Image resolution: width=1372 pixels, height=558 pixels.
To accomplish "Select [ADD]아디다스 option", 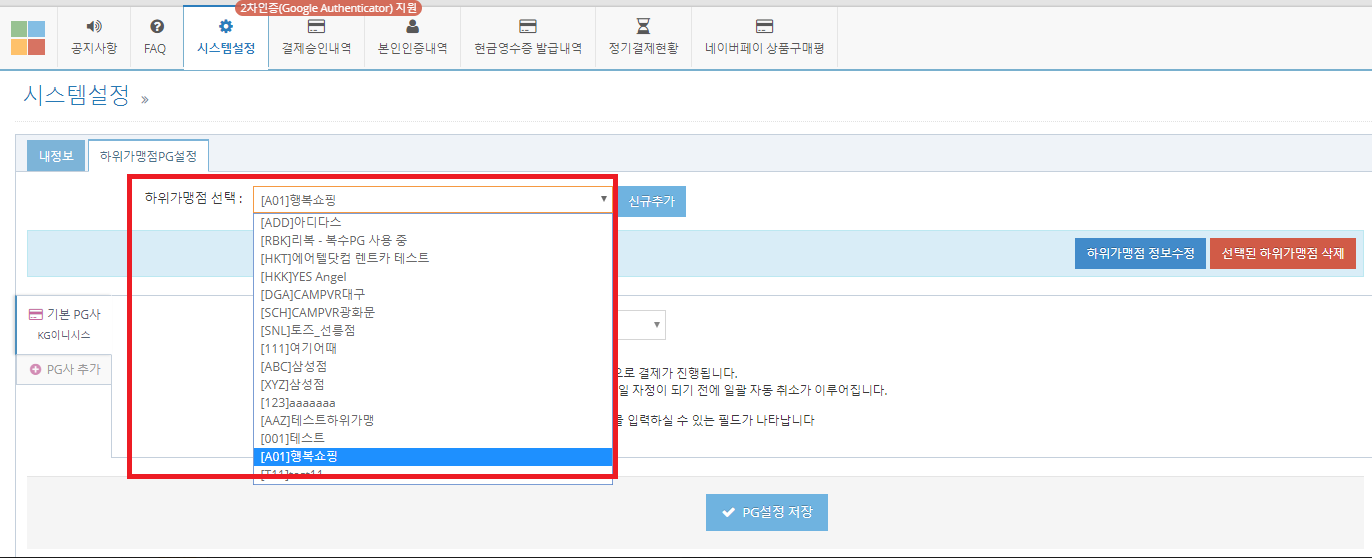I will pos(432,222).
